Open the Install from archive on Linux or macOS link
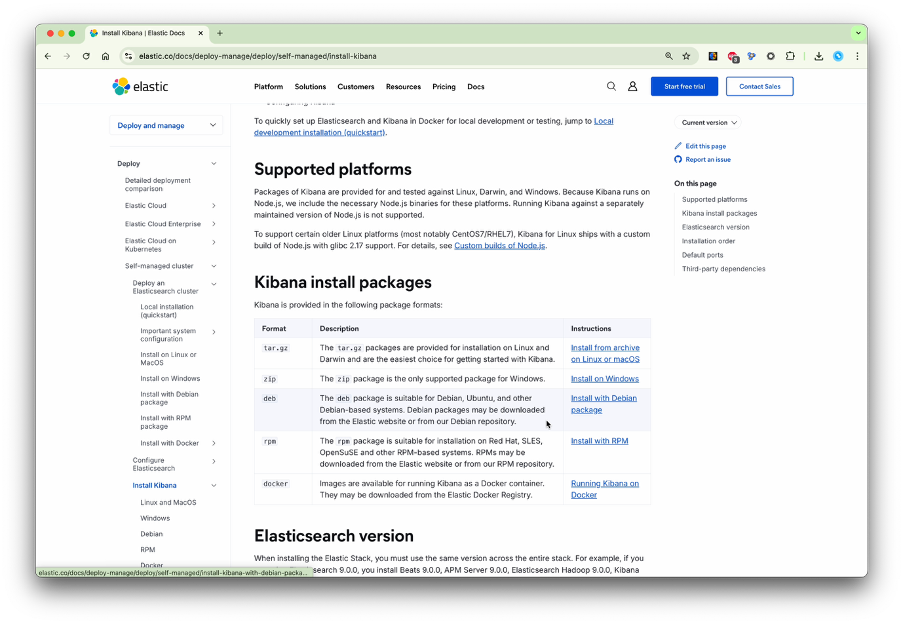Image resolution: width=904 pixels, height=624 pixels. point(605,354)
